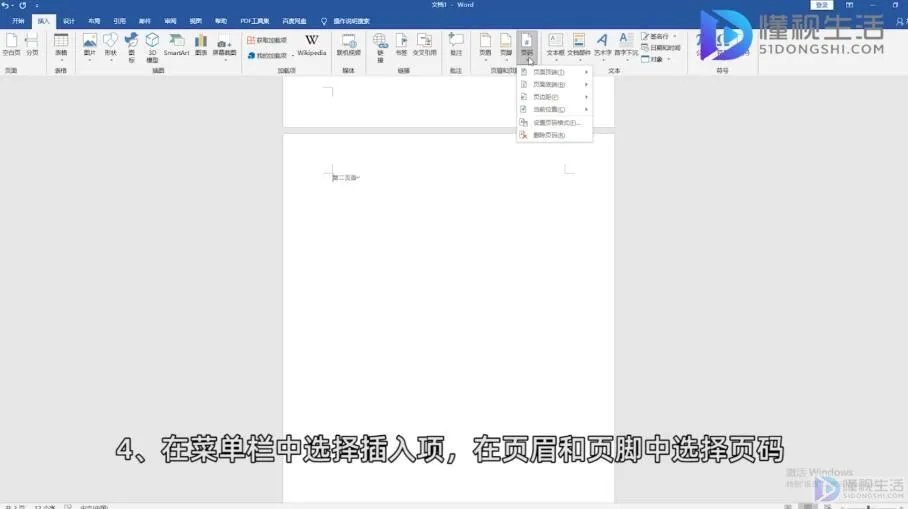
Task: Click Get Add-ins (获取加载项)
Action: click(x=267, y=41)
